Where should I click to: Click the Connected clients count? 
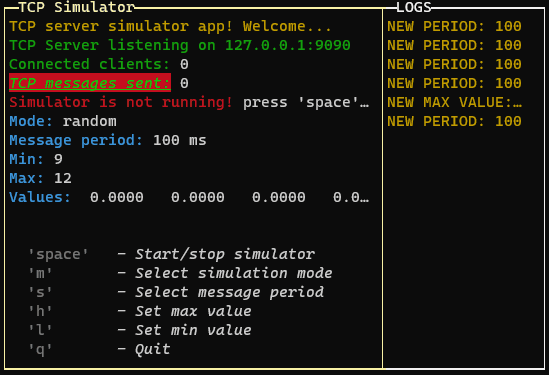[x=184, y=64]
